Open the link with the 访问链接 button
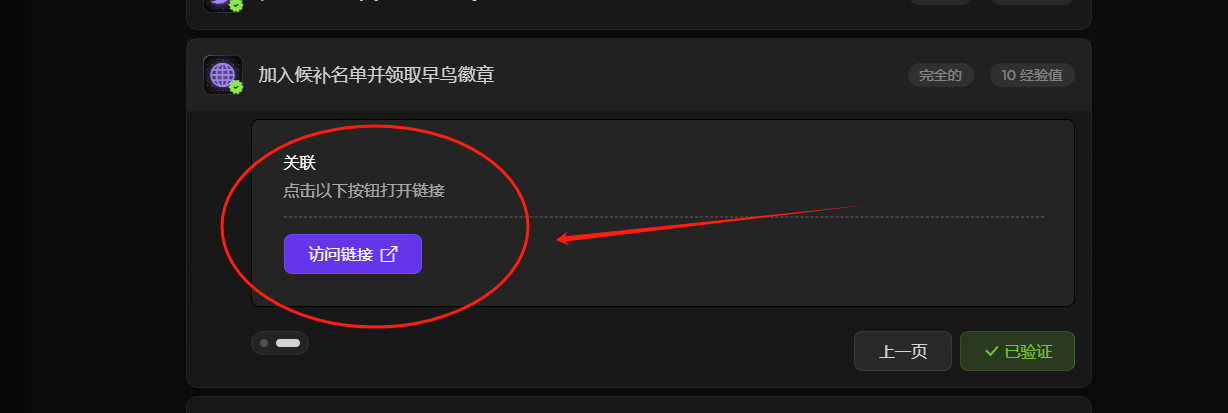 pyautogui.click(x=353, y=254)
